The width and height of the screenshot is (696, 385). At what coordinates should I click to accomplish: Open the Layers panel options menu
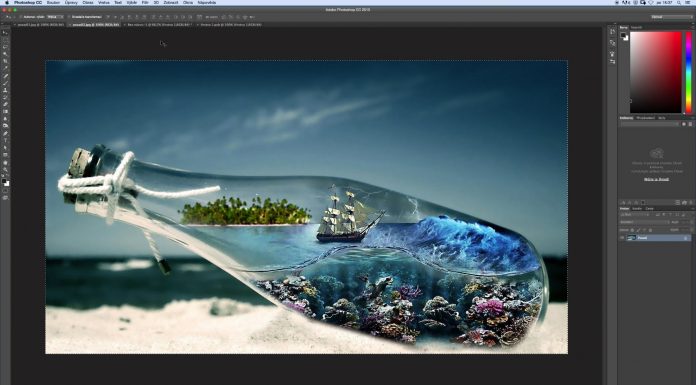click(x=693, y=209)
